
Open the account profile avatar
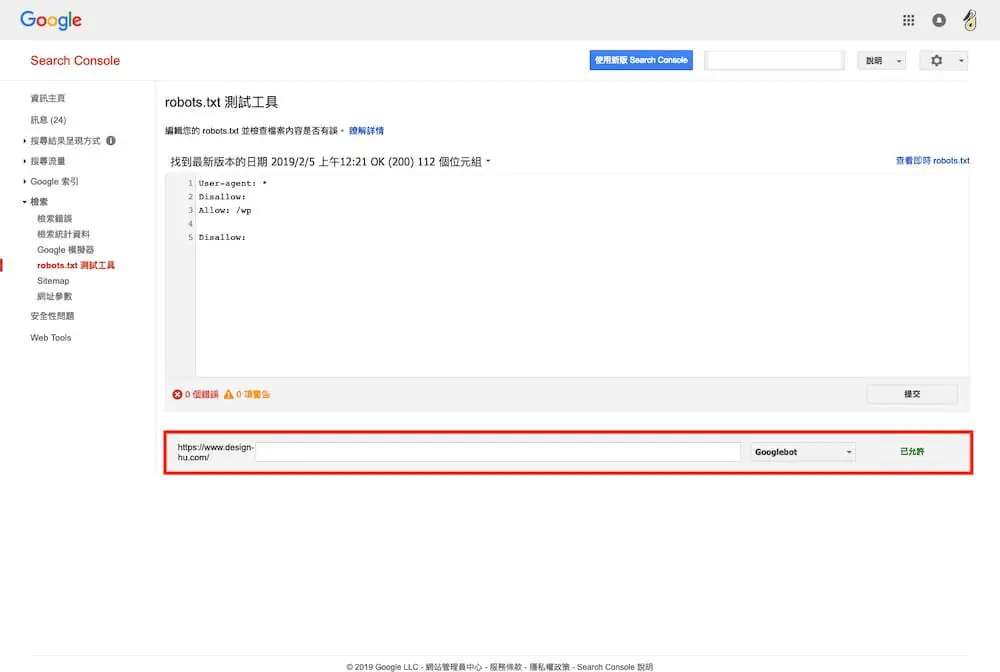(x=969, y=20)
